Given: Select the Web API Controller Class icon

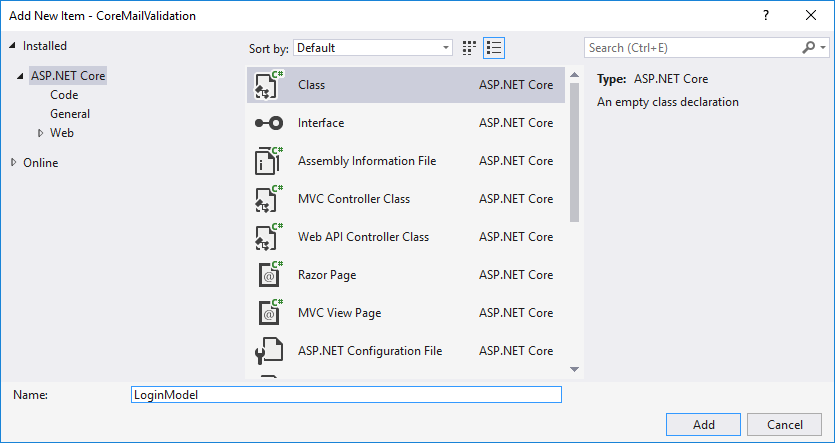Looking at the screenshot, I should click(x=267, y=238).
